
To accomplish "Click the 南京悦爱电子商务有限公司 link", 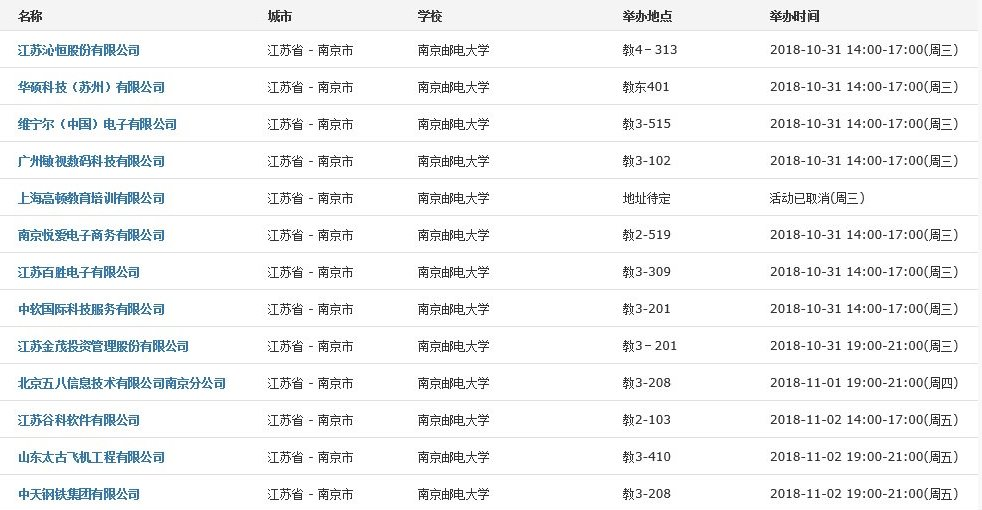I will coord(91,235).
